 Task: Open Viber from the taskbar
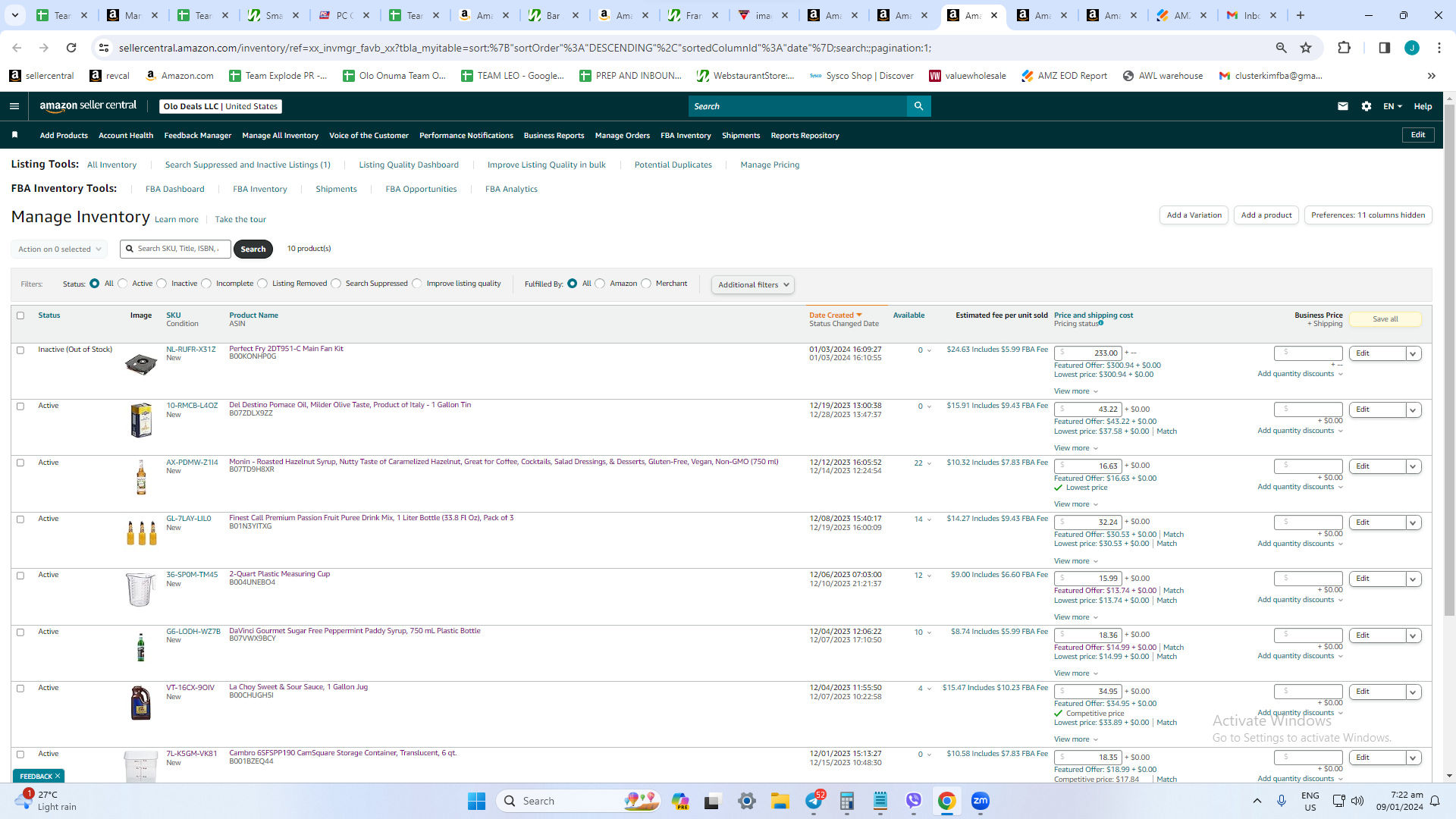coord(914,801)
